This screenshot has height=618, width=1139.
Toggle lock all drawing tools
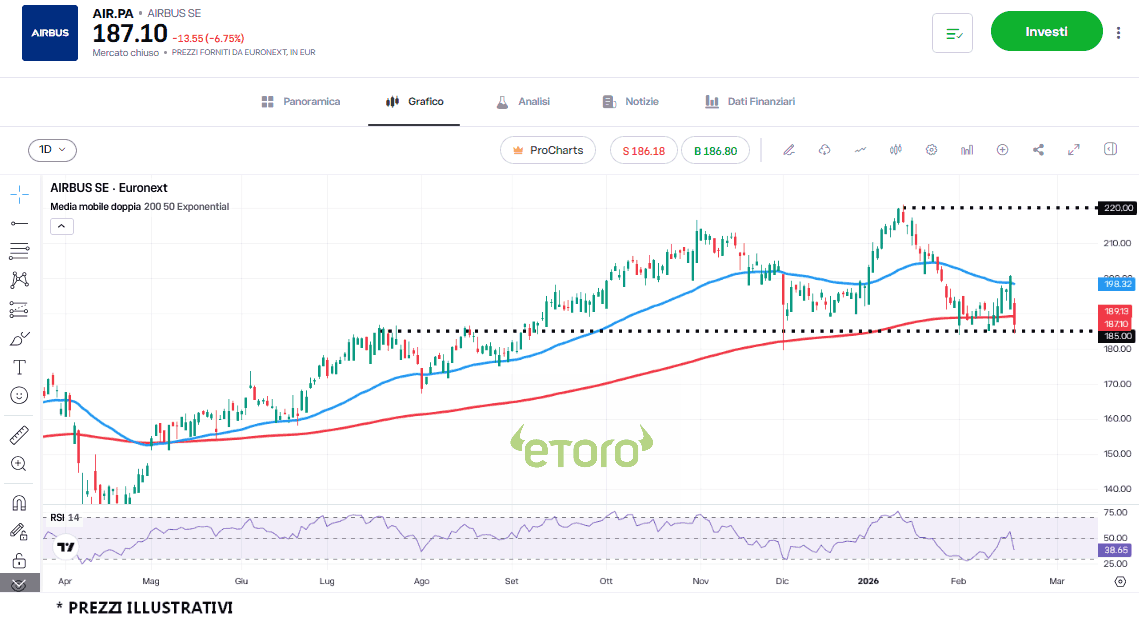(x=19, y=560)
